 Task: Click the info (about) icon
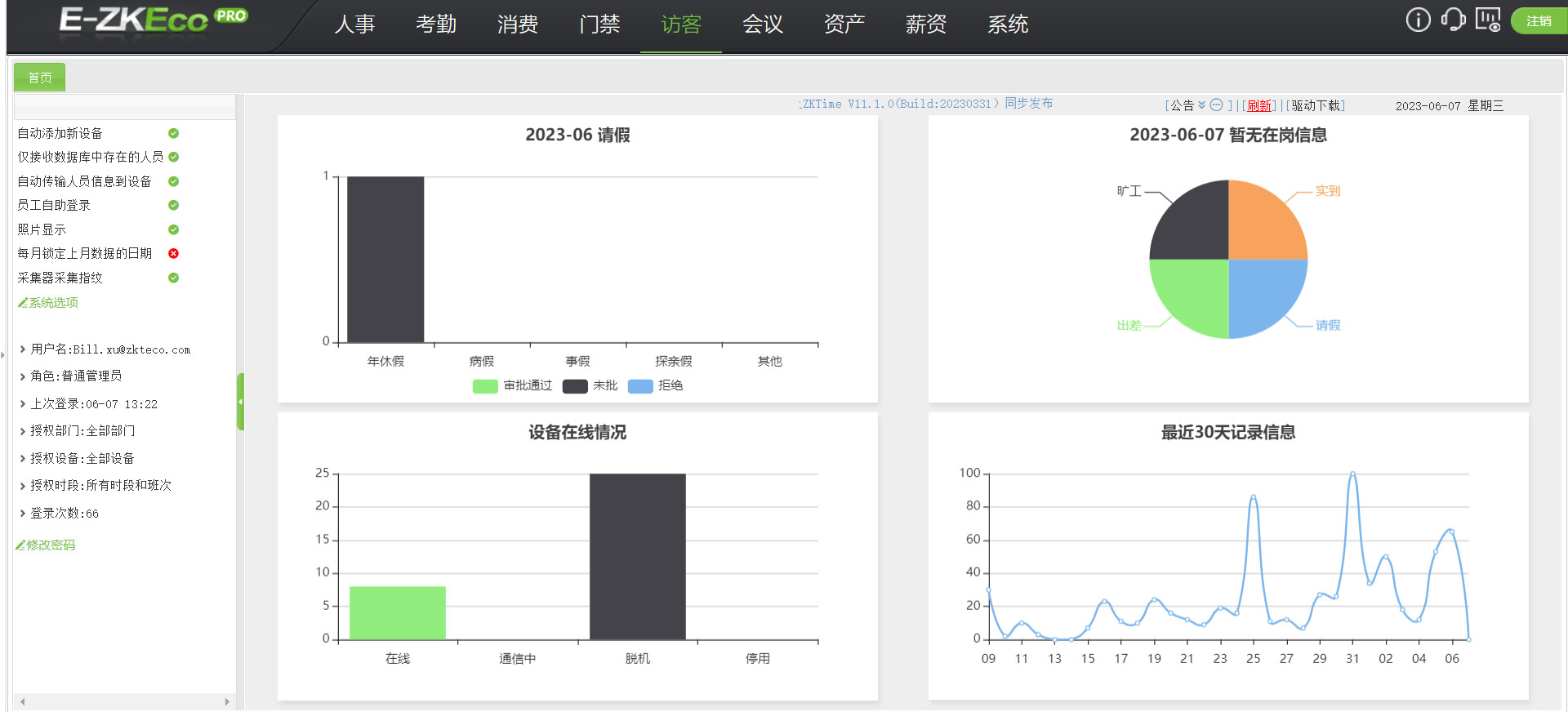click(1418, 20)
